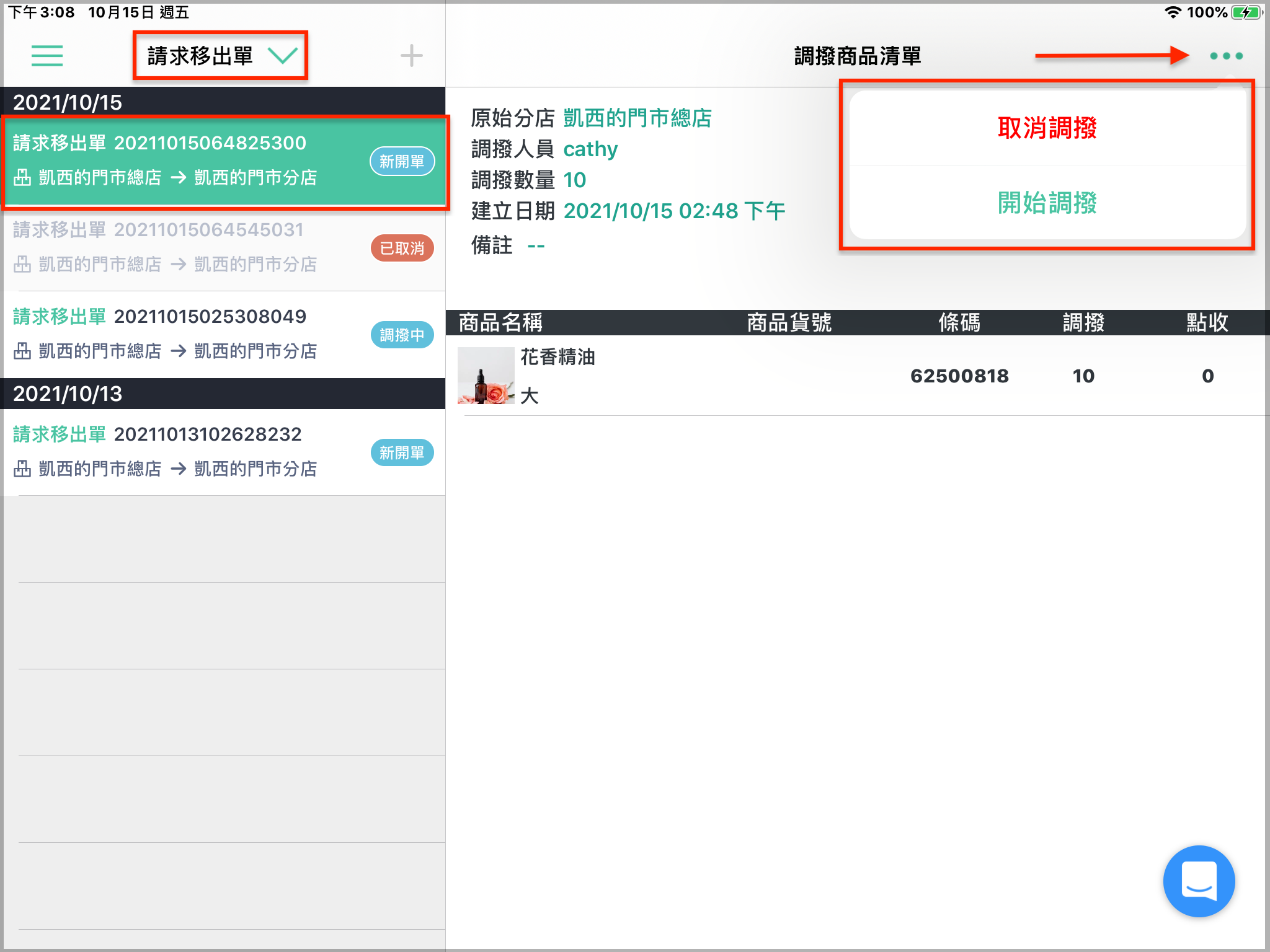
Task: Open the hamburger side menu
Action: 47,56
